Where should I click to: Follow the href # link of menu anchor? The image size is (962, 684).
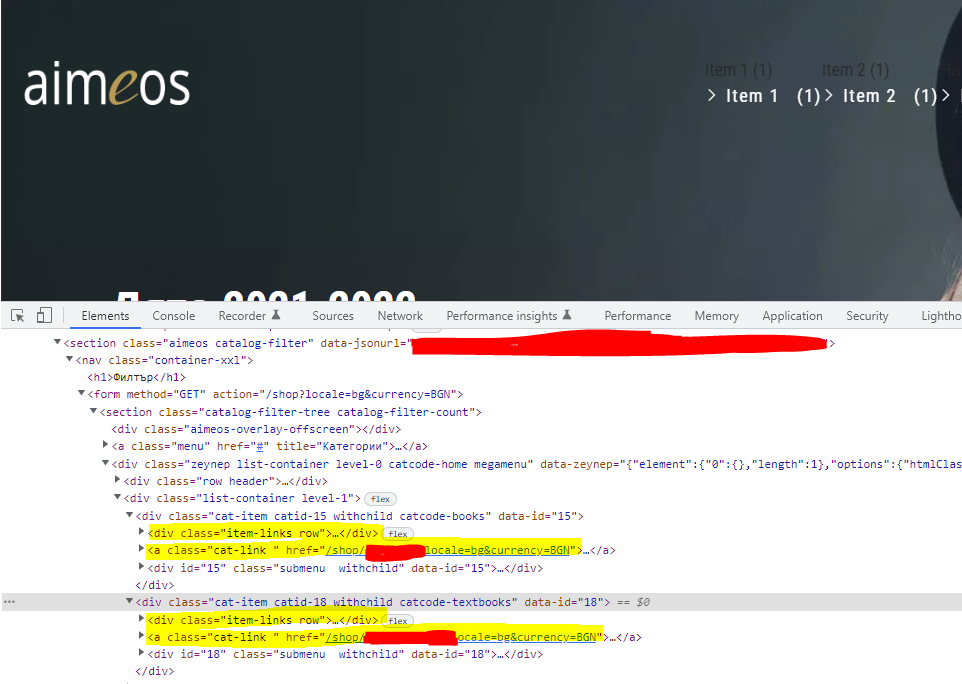click(x=260, y=447)
